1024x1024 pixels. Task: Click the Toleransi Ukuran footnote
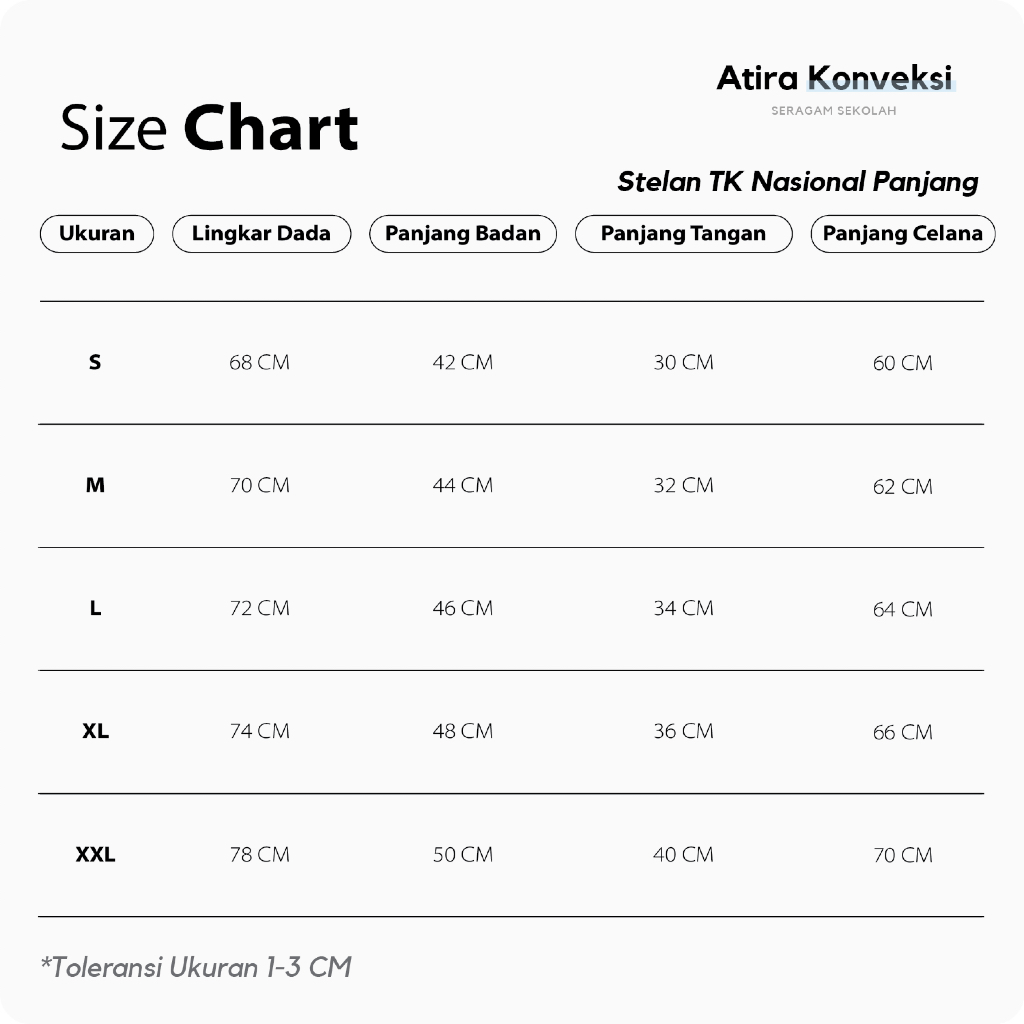point(196,967)
